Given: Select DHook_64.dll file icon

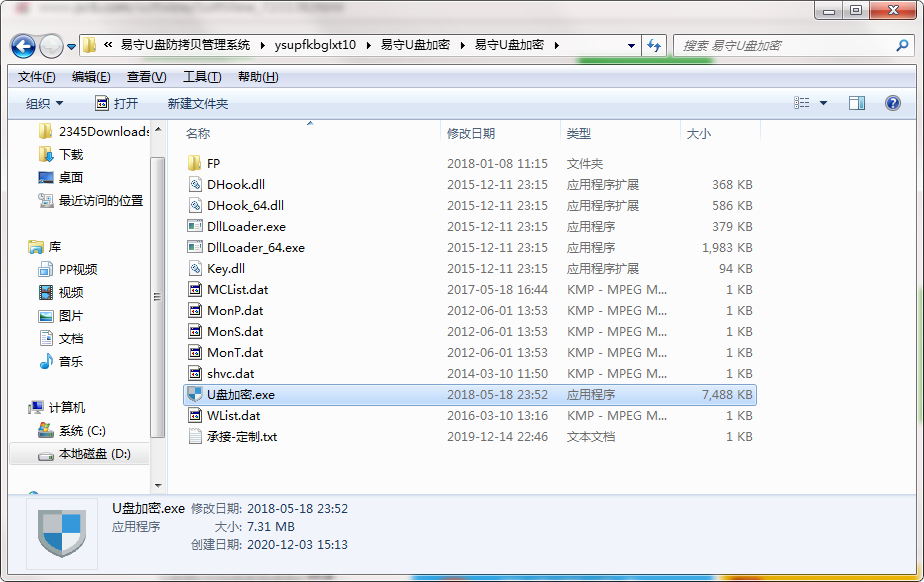Looking at the screenshot, I should (x=194, y=206).
